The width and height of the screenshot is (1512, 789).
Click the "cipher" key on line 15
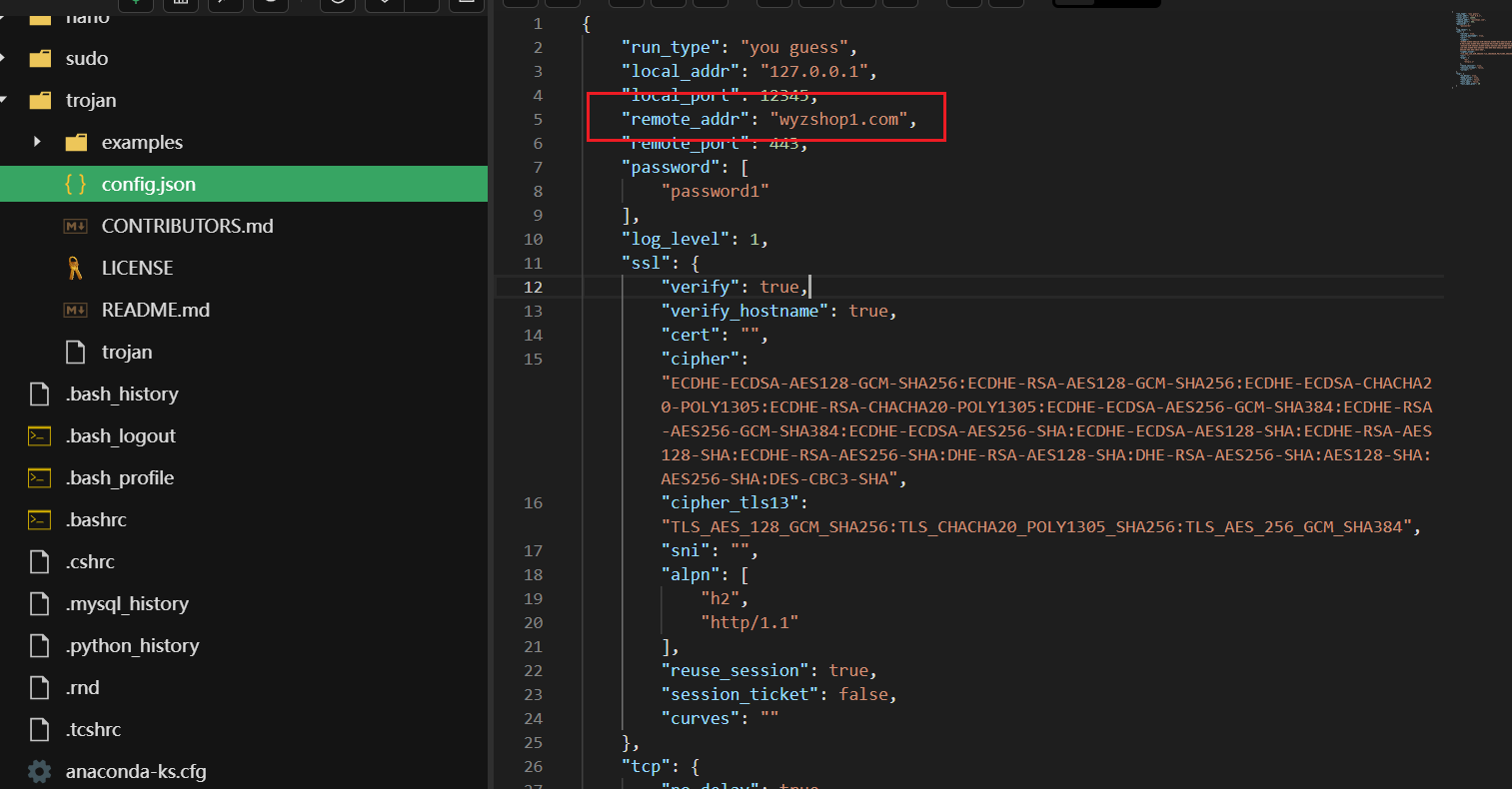701,359
